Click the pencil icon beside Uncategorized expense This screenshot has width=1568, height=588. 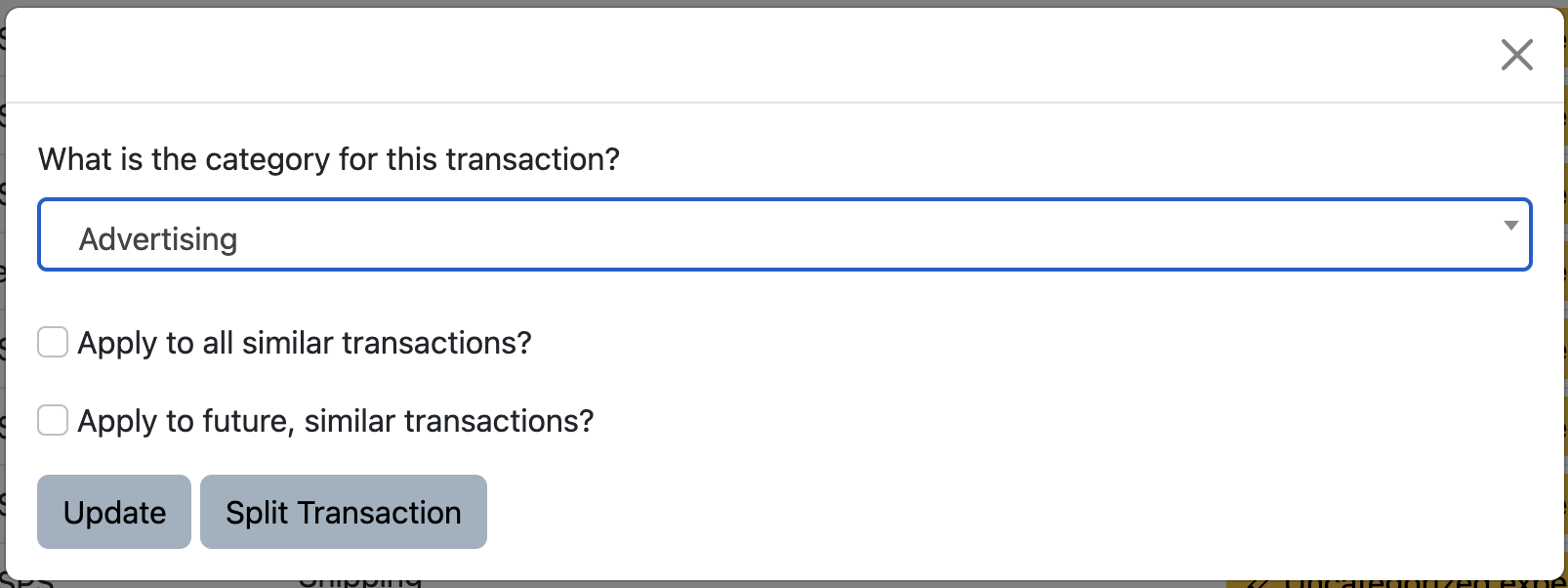point(1259,583)
